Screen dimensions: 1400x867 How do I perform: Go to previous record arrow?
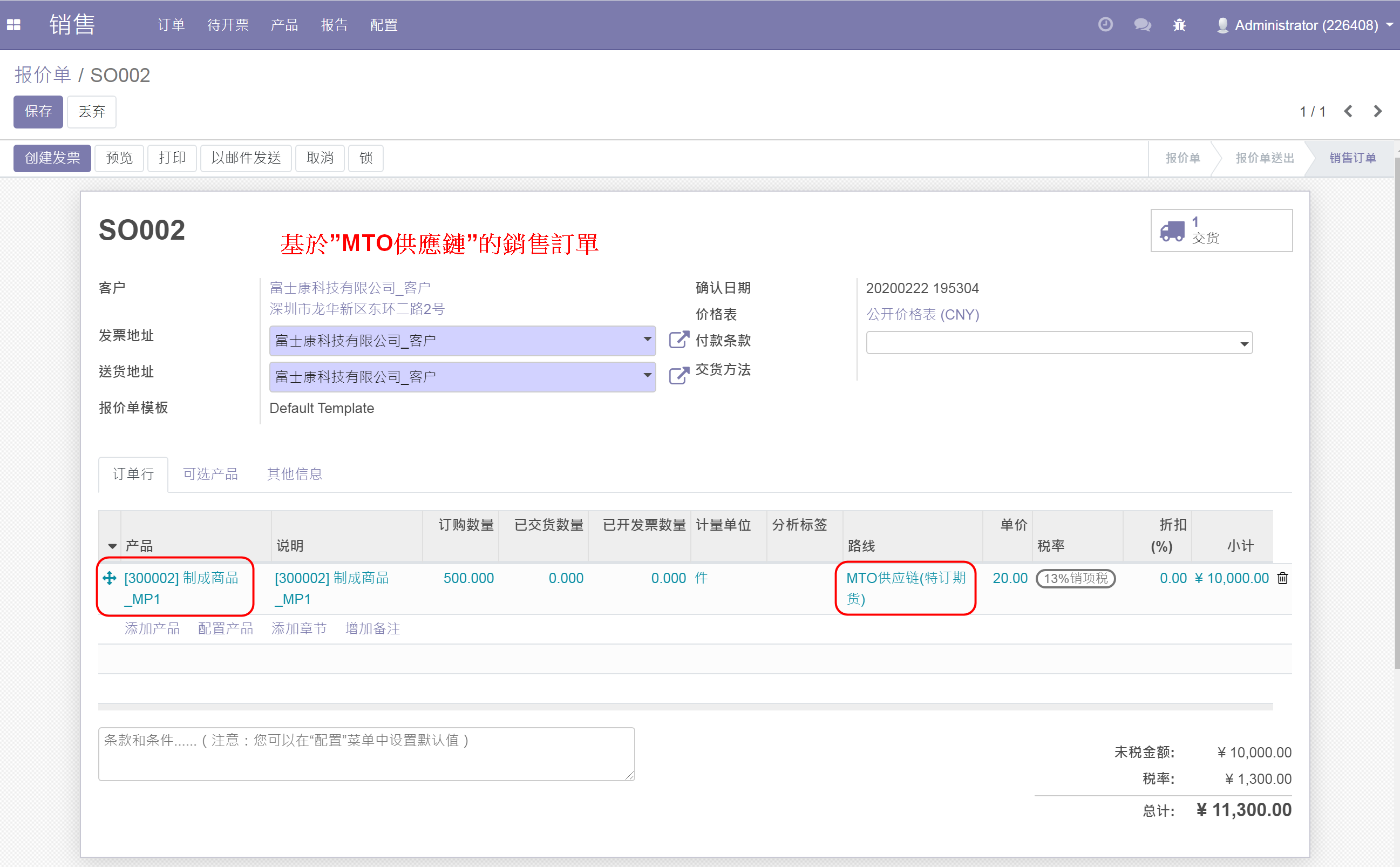1348,111
